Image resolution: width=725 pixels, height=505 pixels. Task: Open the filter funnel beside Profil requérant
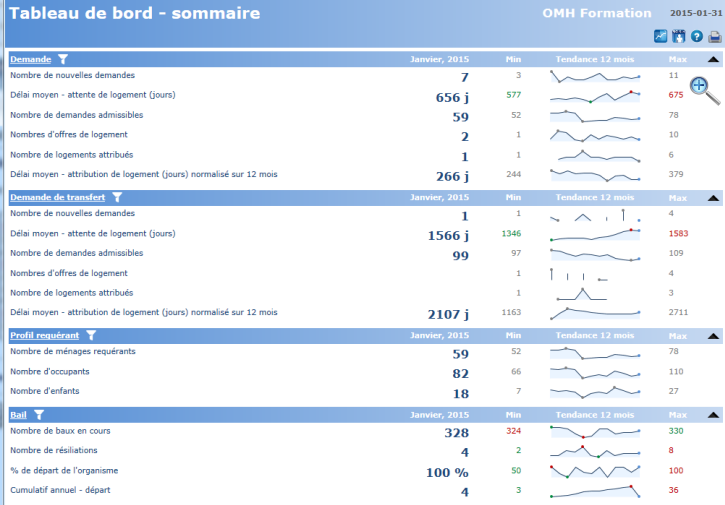tap(91, 335)
